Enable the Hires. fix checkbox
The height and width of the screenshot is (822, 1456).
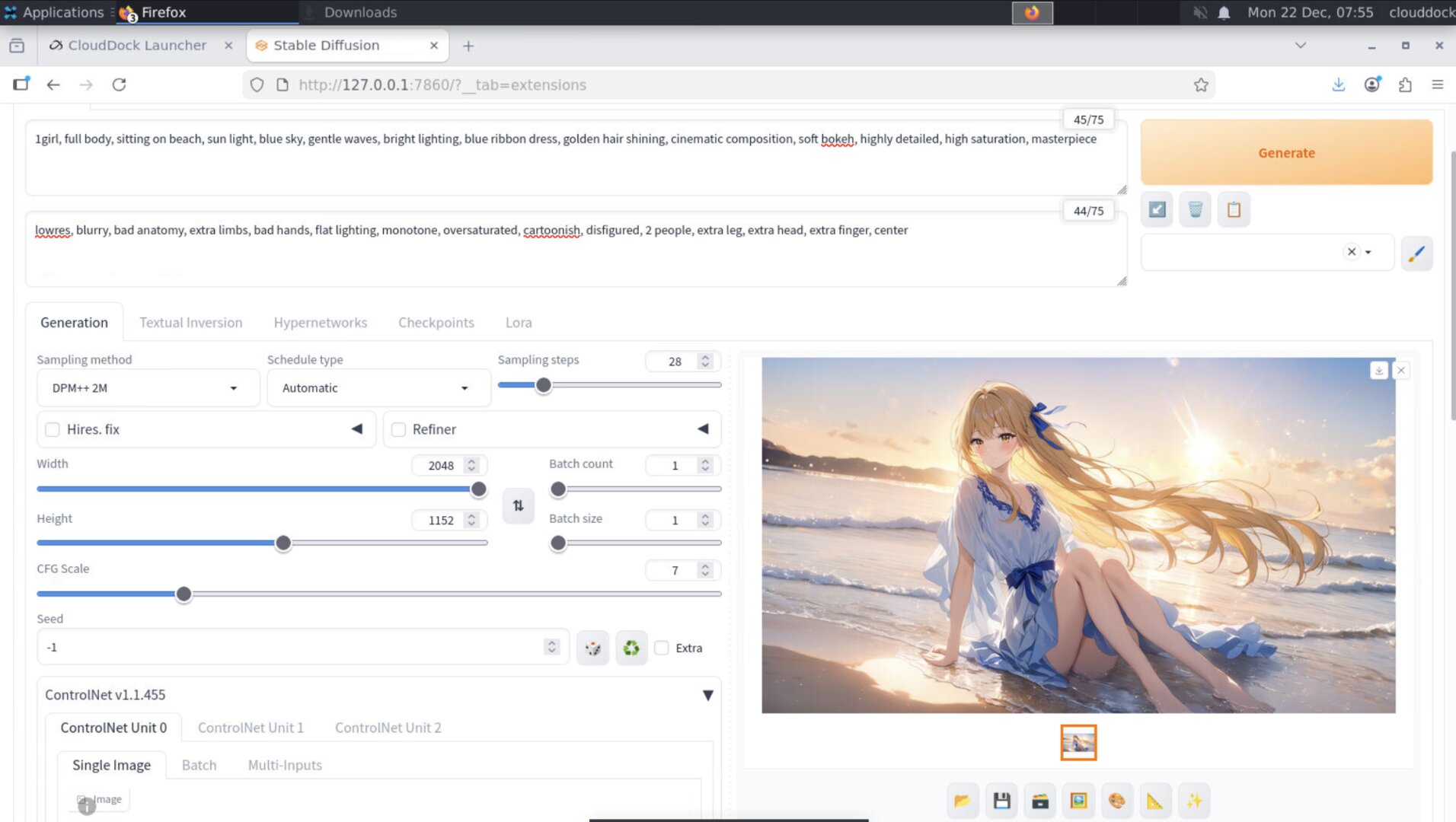(x=52, y=429)
